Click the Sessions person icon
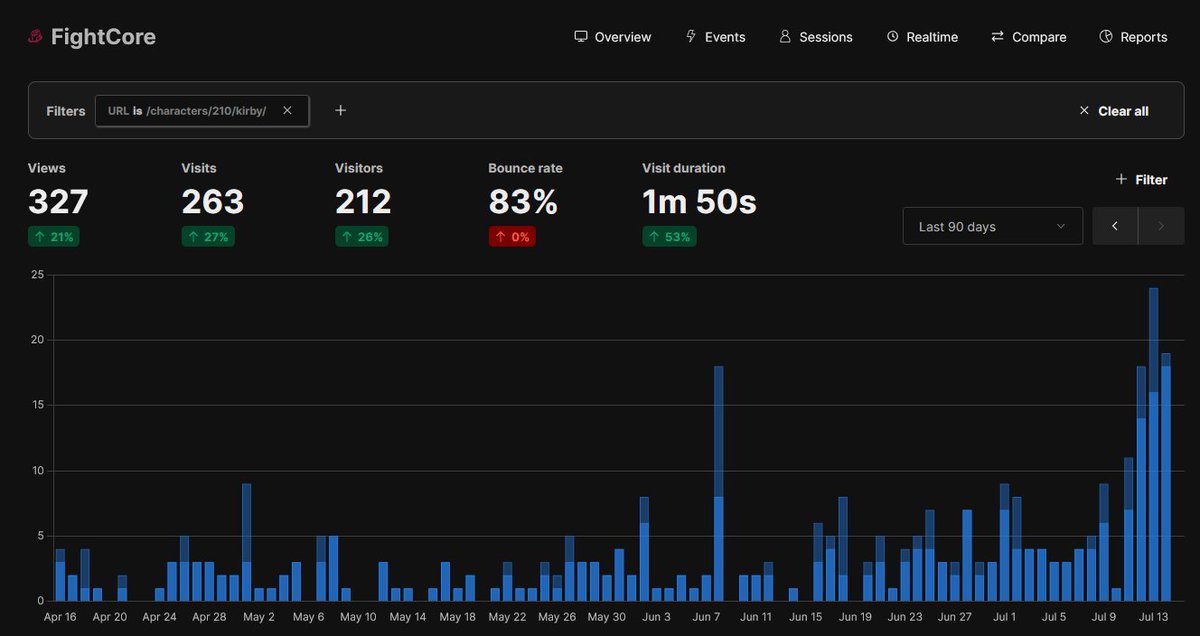This screenshot has height=636, width=1200. pos(785,36)
